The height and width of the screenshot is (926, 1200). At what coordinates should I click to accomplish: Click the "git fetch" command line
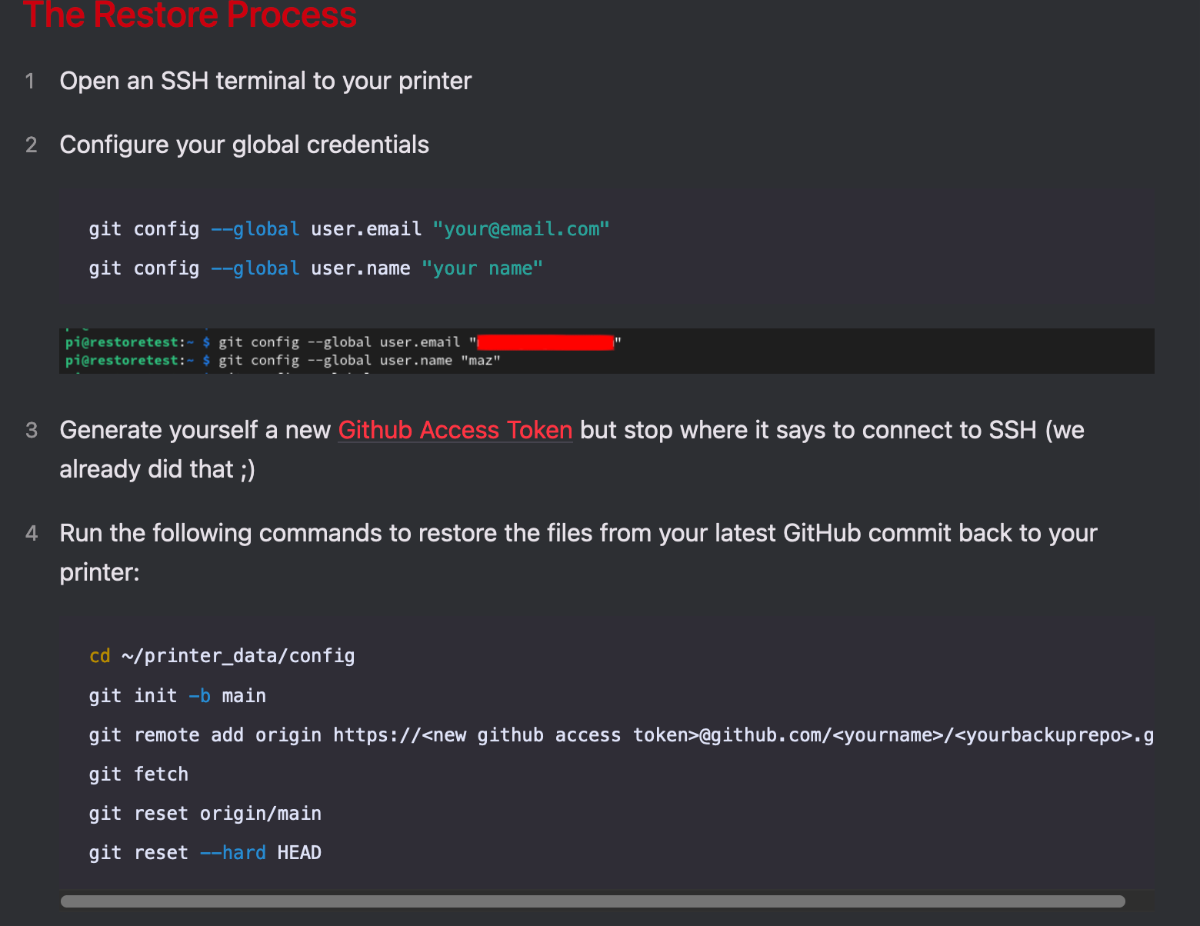[x=138, y=774]
